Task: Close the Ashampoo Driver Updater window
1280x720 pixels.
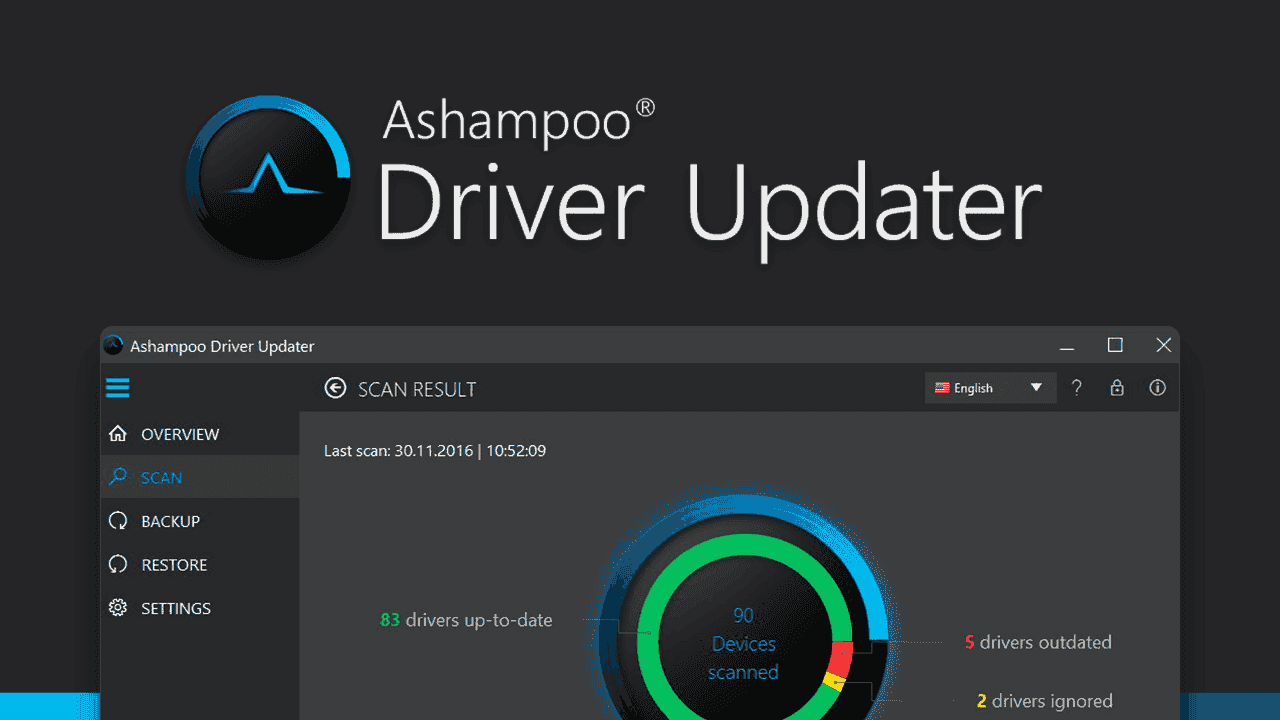Action: point(1163,345)
